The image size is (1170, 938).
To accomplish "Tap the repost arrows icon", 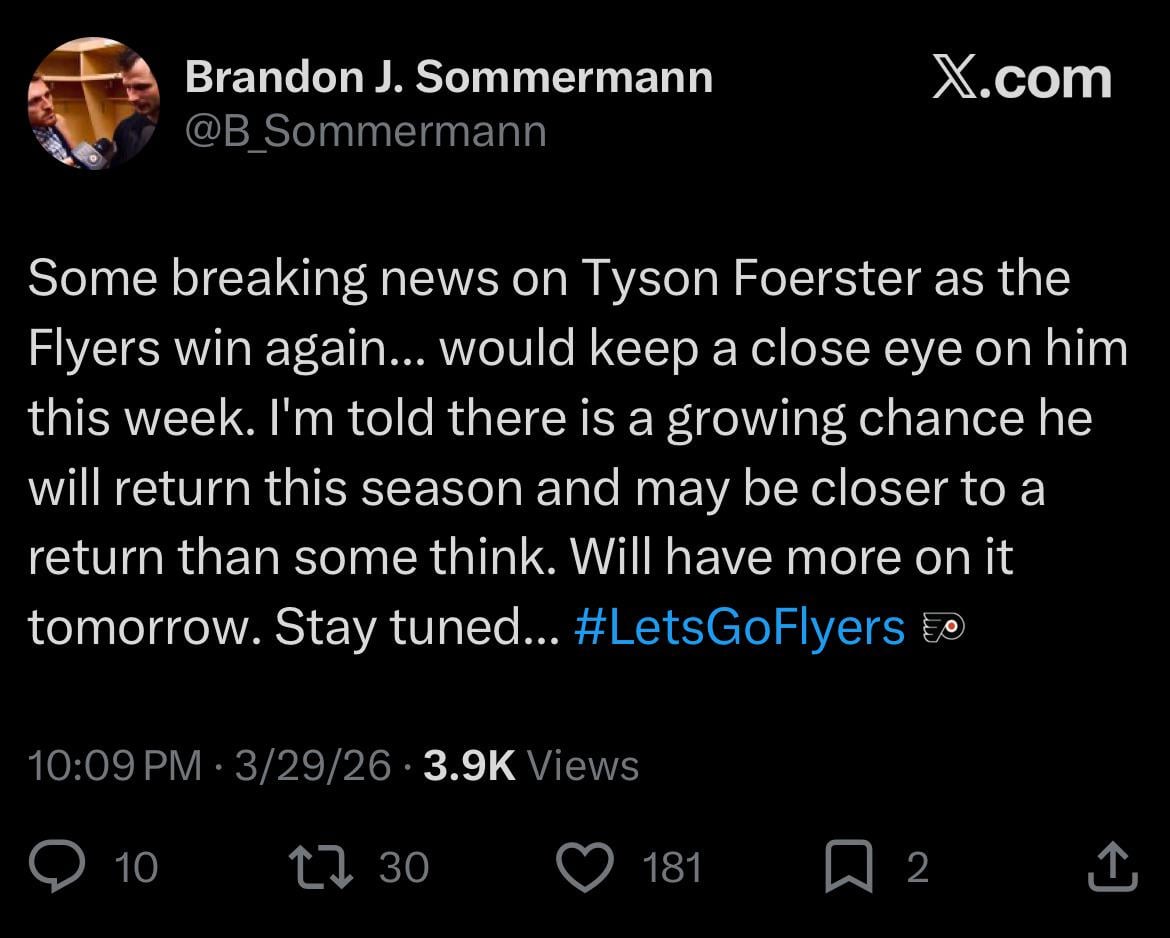I will pos(320,867).
